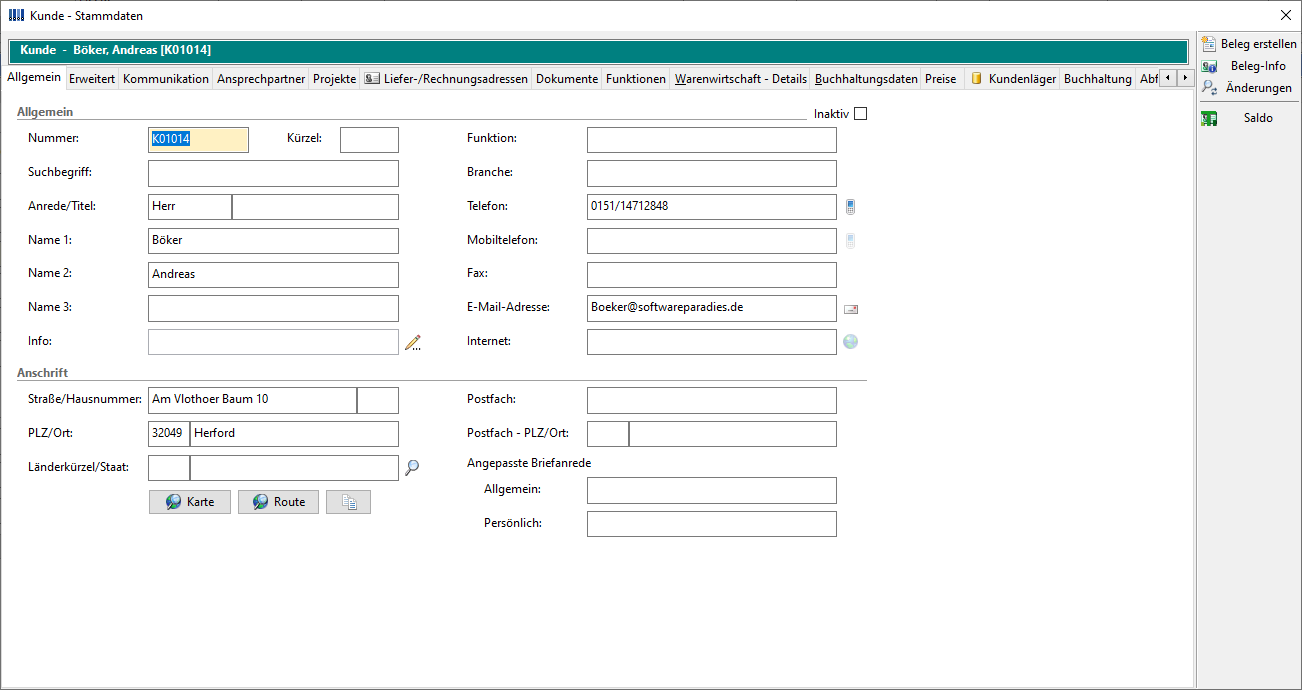
Task: Click the Funktion input field
Action: [x=712, y=140]
